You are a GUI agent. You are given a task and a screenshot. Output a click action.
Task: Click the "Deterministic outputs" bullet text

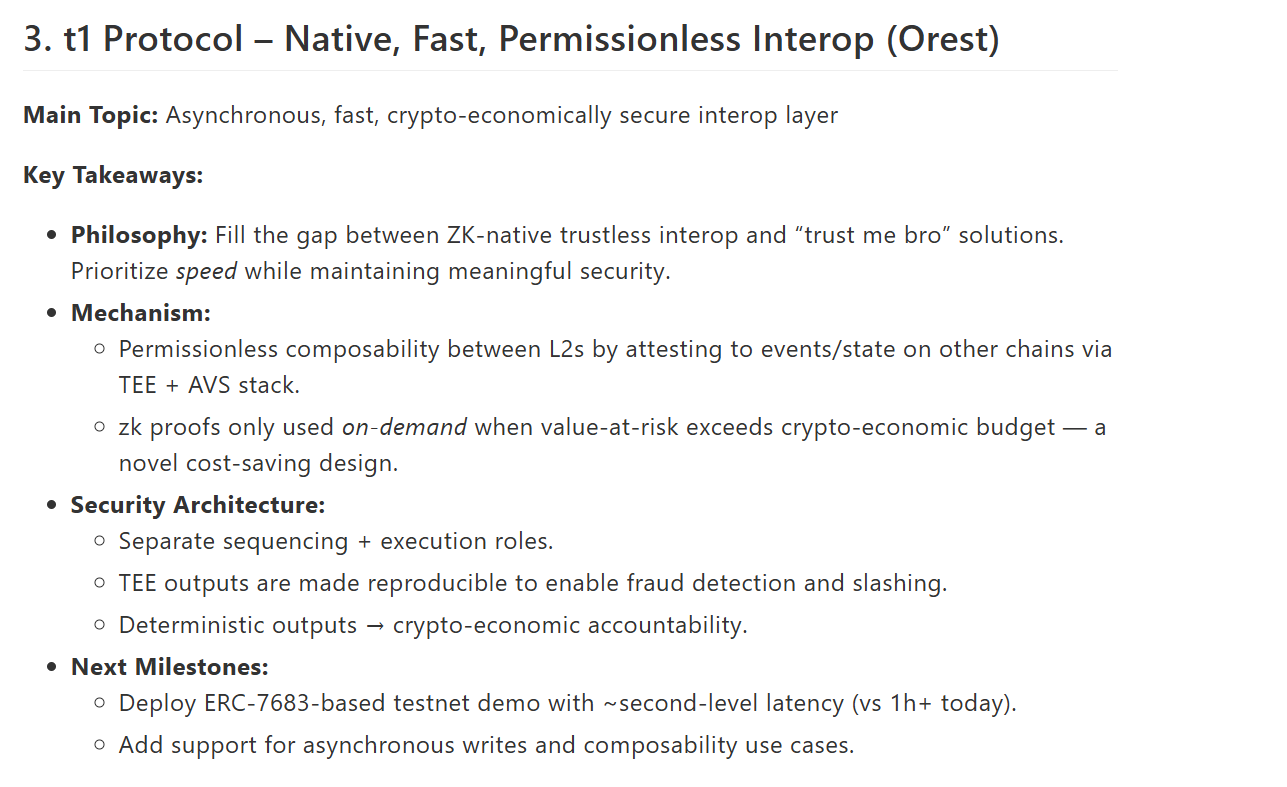(238, 625)
